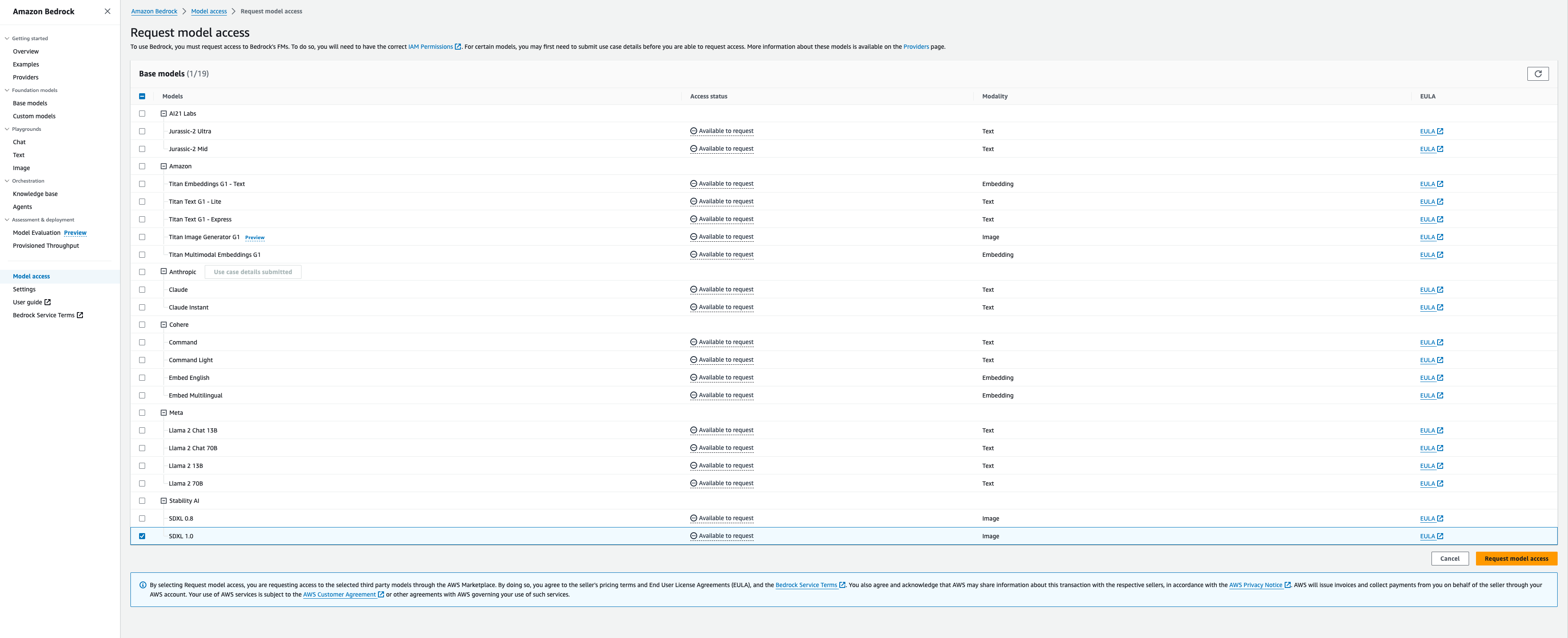Click the EULA external icon for Command Light
The width and height of the screenshot is (1568, 638).
click(x=1440, y=360)
